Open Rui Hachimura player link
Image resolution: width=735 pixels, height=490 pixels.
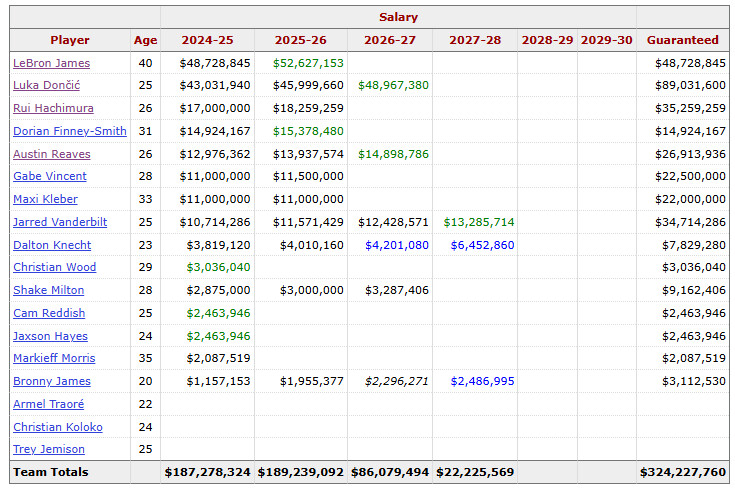coord(53,108)
